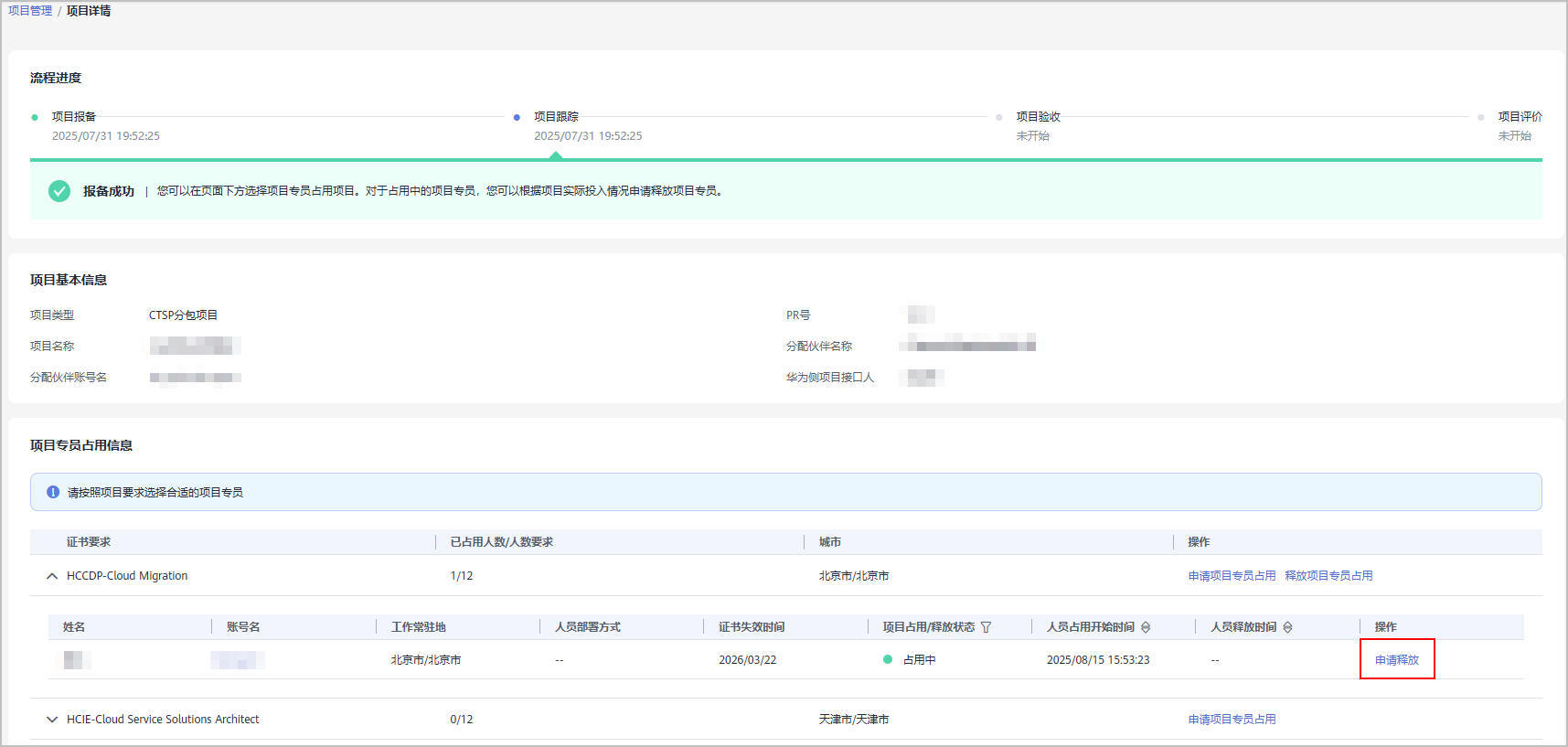
Task: Click the 项目评价 step marker
Action: coord(1480,117)
